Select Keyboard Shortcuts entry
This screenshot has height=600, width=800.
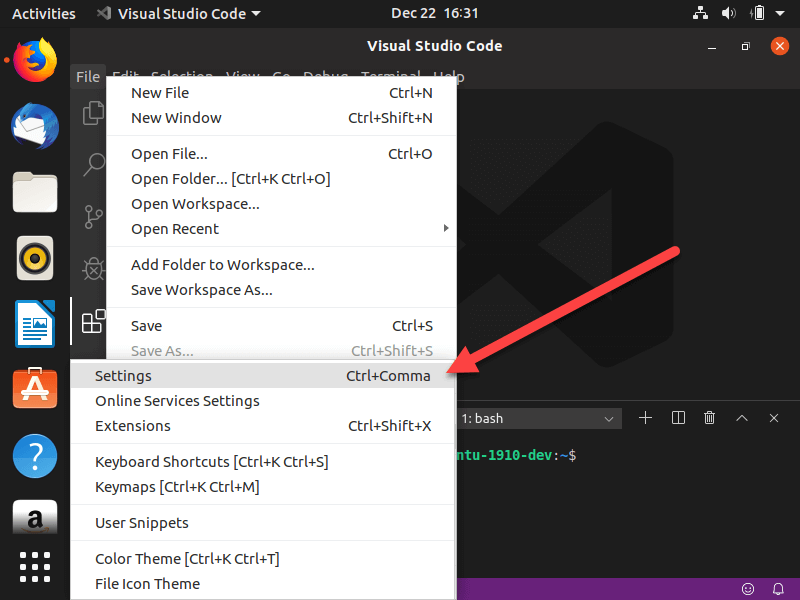262,462
